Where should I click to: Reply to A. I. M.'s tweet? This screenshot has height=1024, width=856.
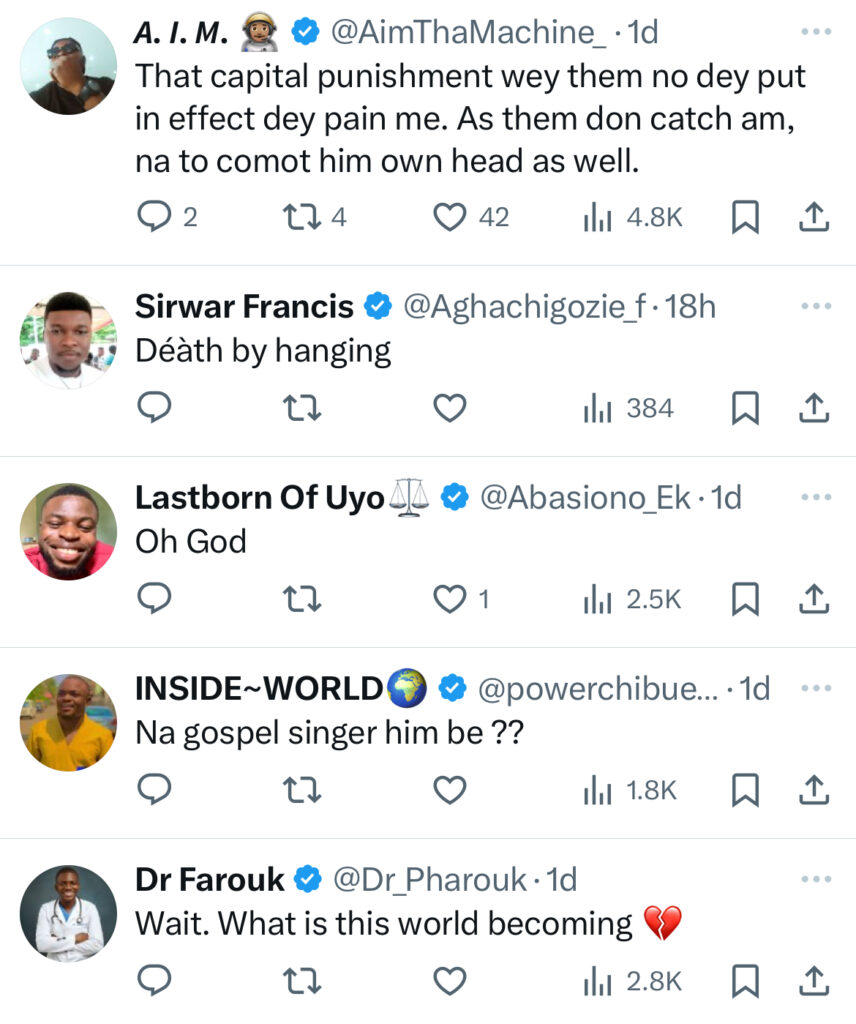point(154,216)
